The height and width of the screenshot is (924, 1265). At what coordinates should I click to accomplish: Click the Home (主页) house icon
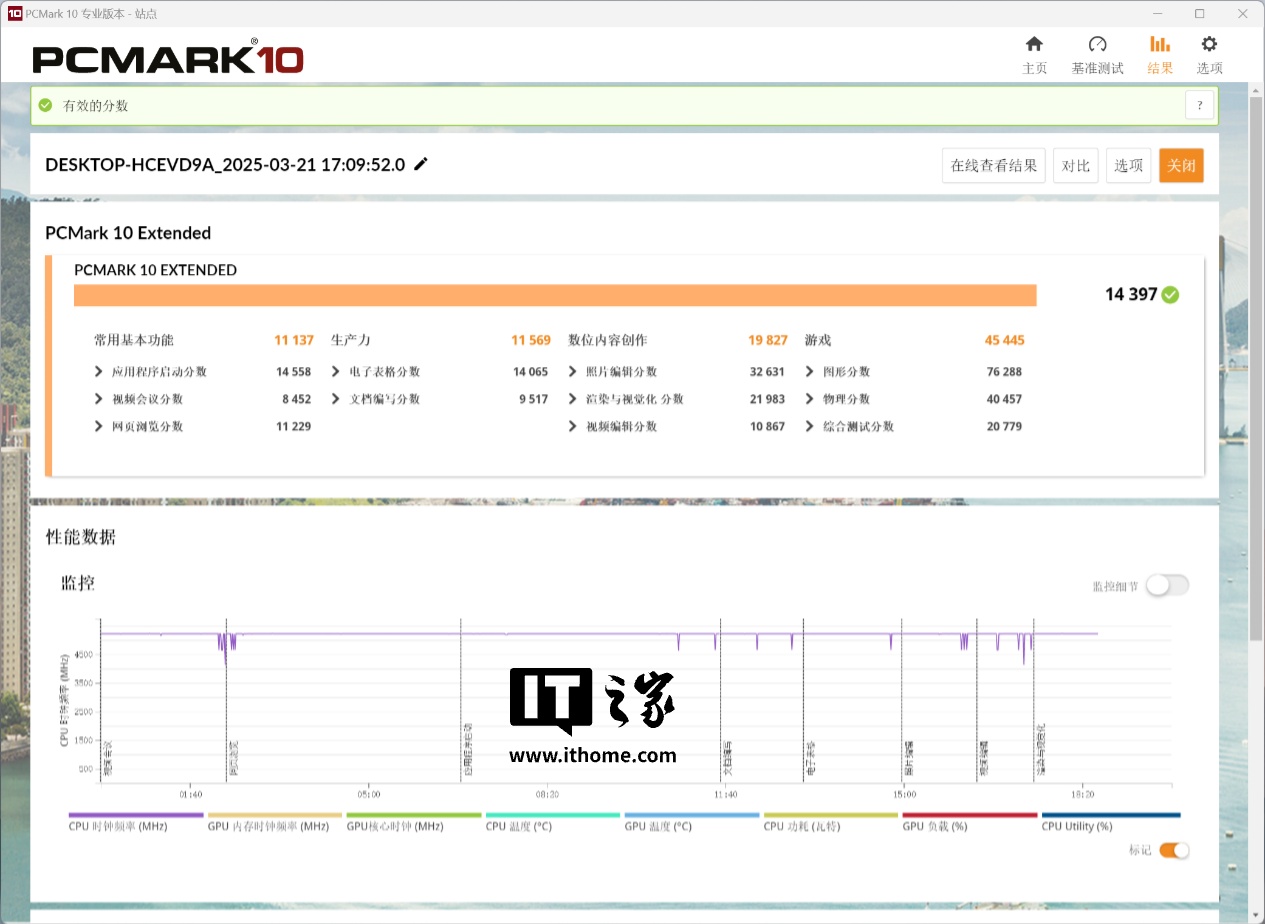tap(1034, 45)
